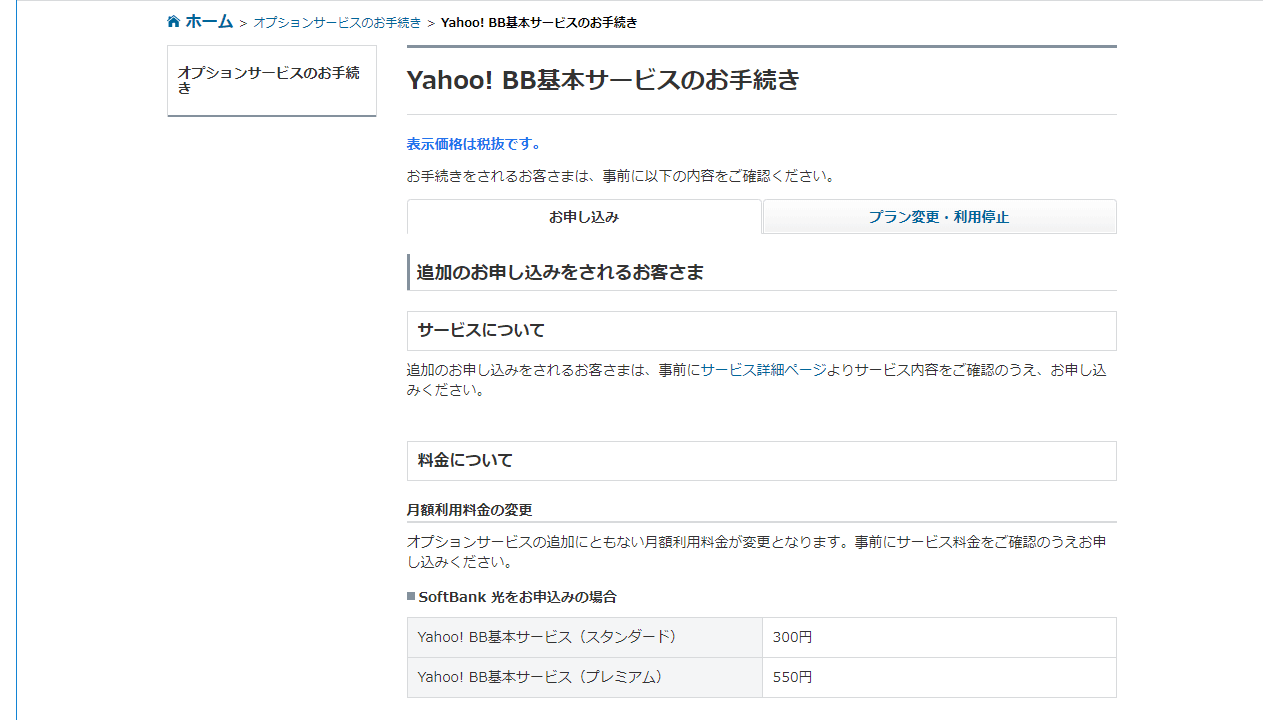Screen dimensions: 1280x720
Task: Click the current breadcrumb Yahoo! BB基本サービスのお手続き
Action: [539, 22]
